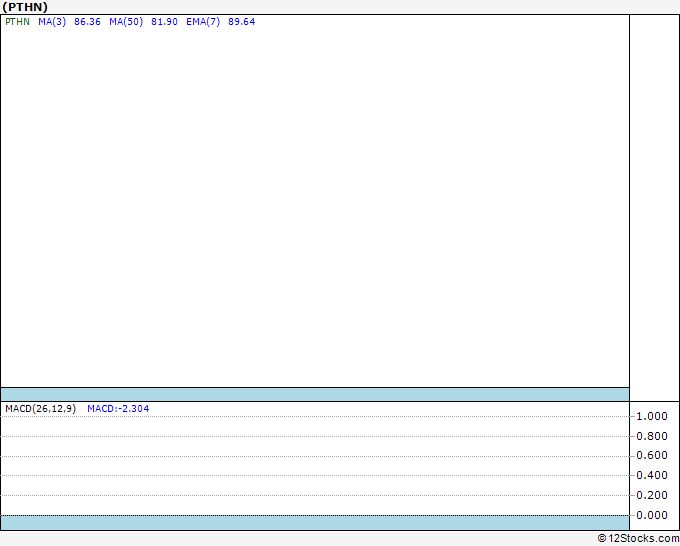Click the 1.000 axis label

[x=652, y=416]
